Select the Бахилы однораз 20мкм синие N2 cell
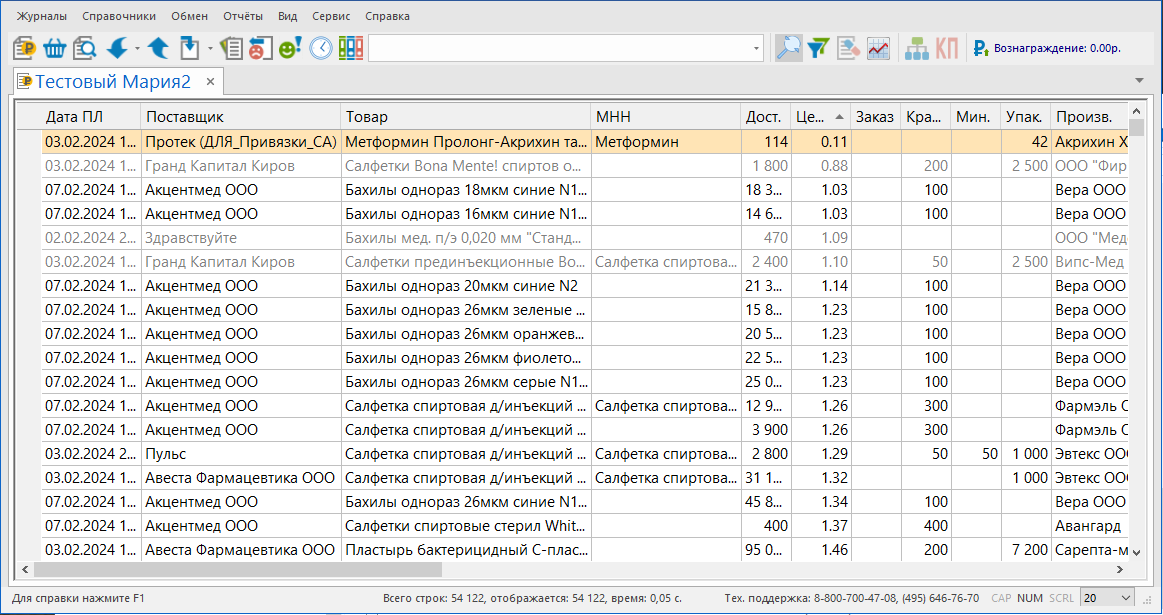This screenshot has height=615, width=1163. pyautogui.click(x=466, y=286)
